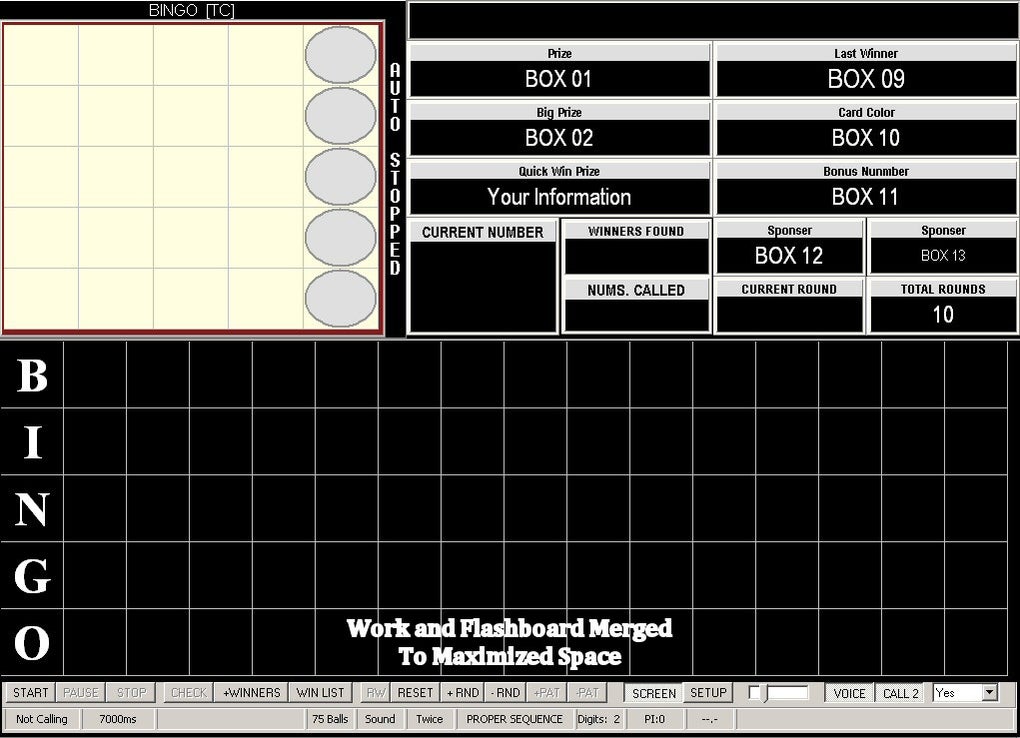Advance round using +RND
The width and height of the screenshot is (1020, 738).
coord(461,692)
